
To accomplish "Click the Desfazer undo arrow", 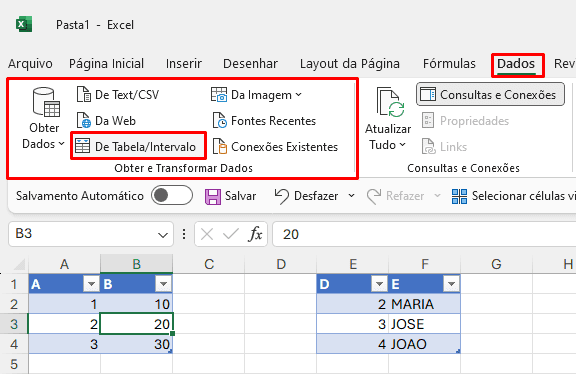I will tap(281, 196).
